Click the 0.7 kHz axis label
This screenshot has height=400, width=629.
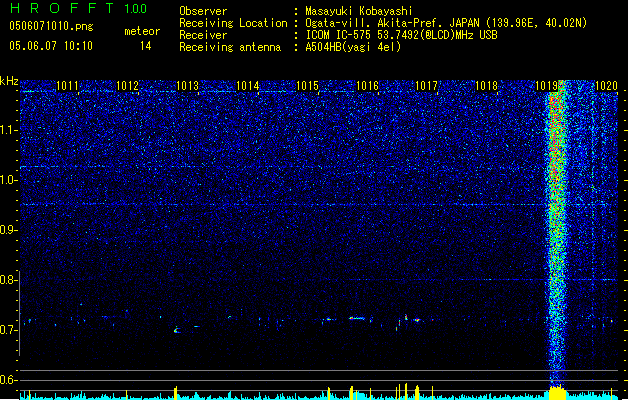[9, 330]
